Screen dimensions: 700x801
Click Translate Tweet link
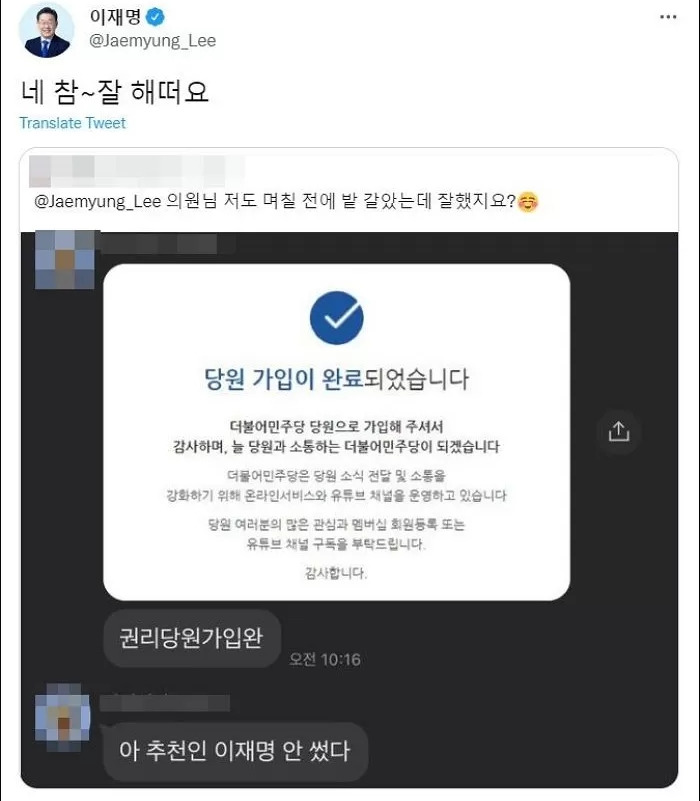click(73, 123)
